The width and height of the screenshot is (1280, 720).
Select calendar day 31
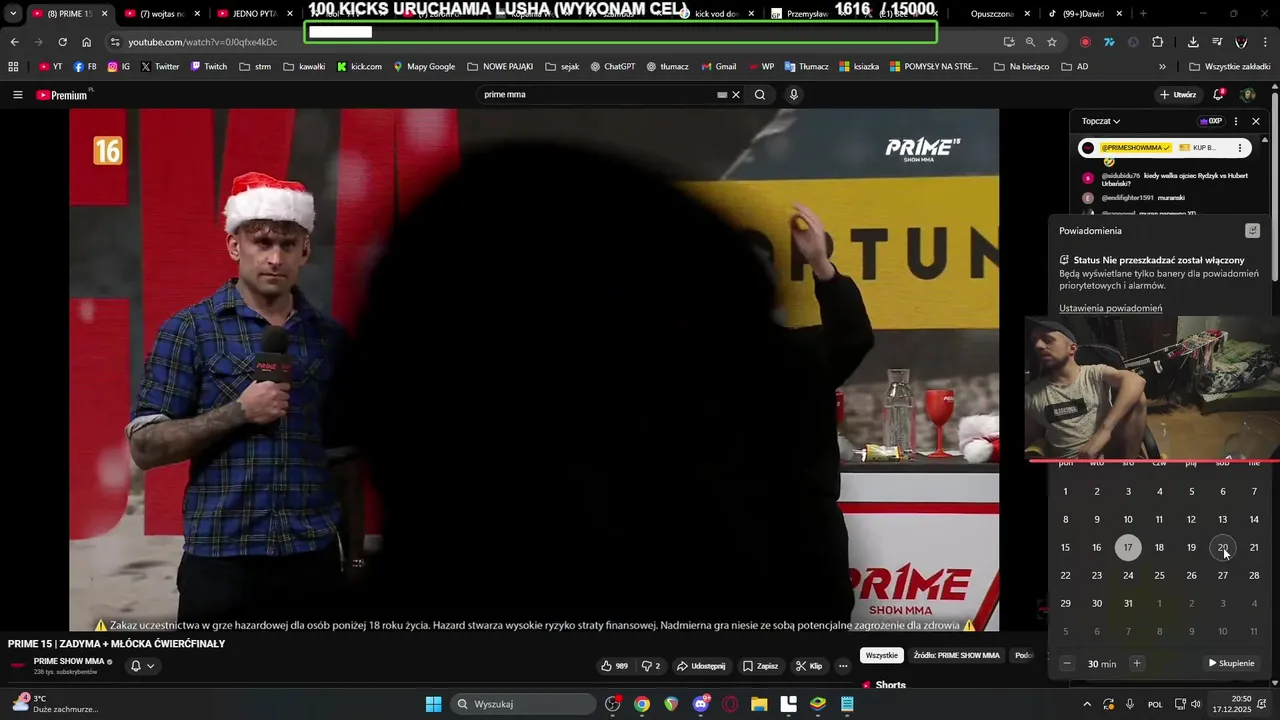point(1128,603)
